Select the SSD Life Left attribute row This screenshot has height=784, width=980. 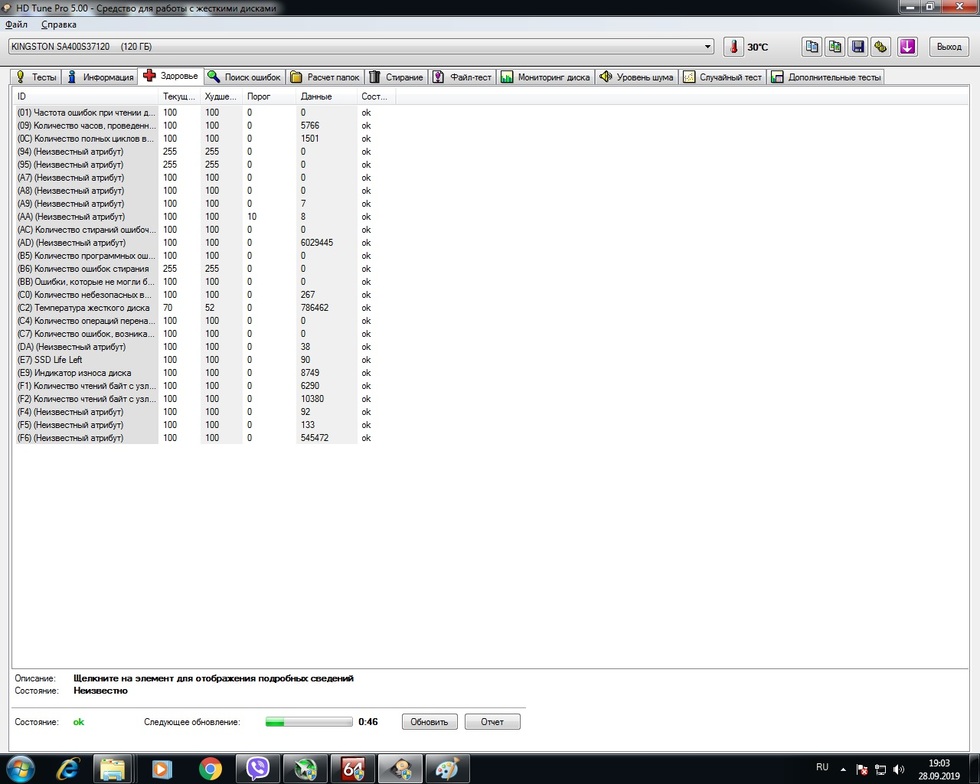point(85,360)
